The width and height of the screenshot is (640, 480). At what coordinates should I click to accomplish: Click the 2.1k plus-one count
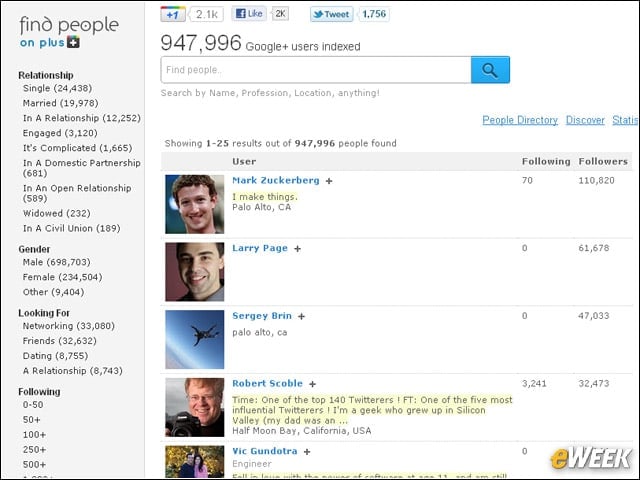[207, 14]
